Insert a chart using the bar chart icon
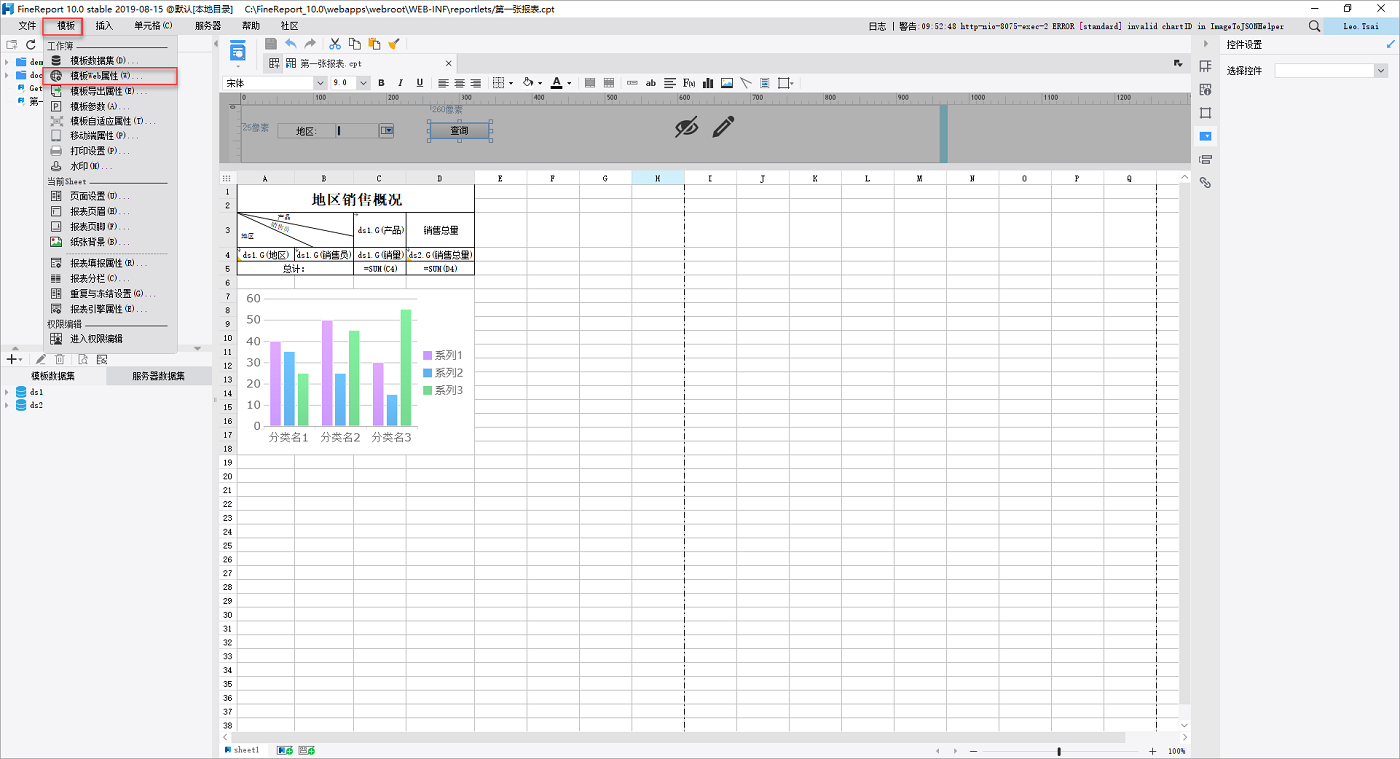The height and width of the screenshot is (759, 1400). tap(708, 83)
